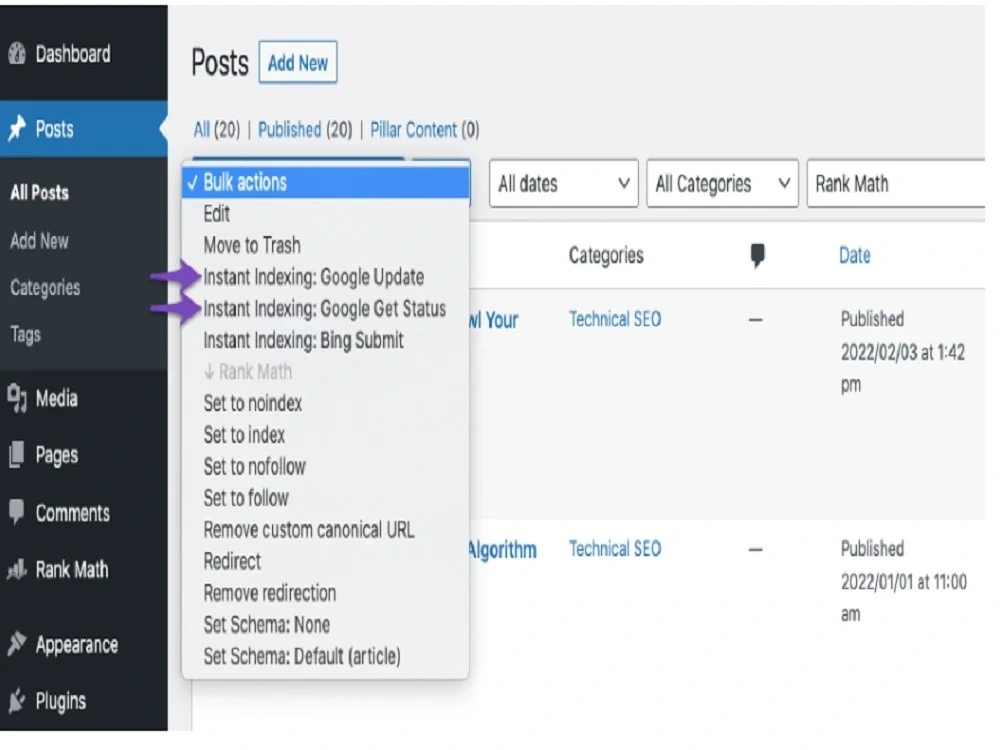Click the Media icon in the sidebar
The width and height of the screenshot is (1000, 750).
(17, 399)
